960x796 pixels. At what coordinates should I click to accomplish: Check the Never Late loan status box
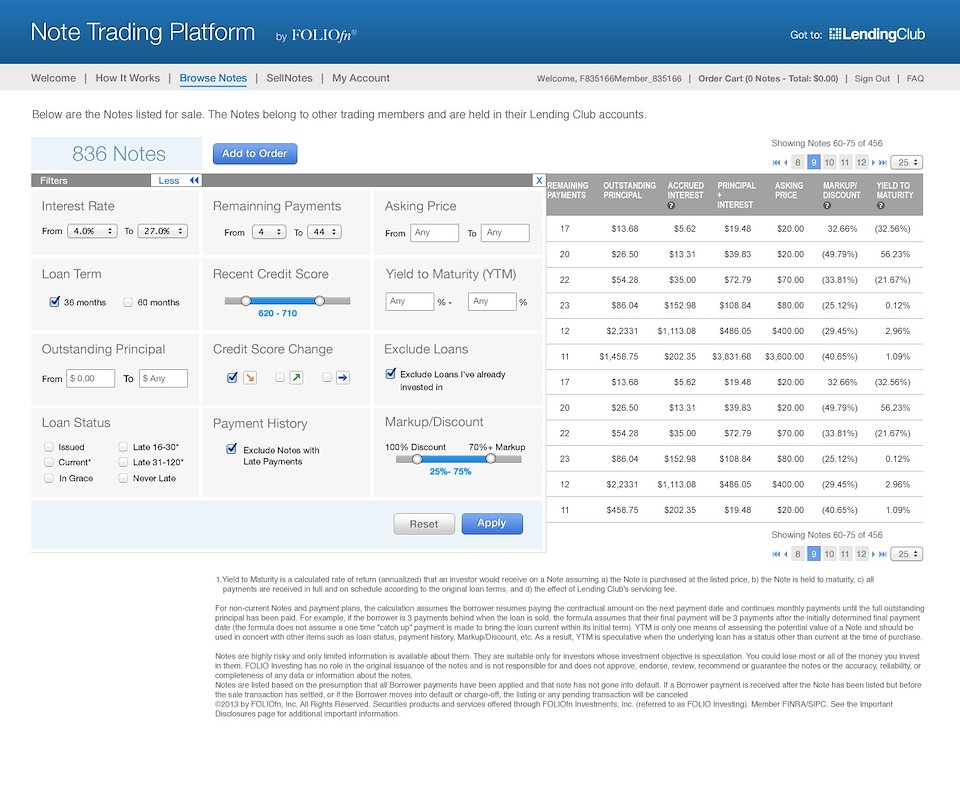pyautogui.click(x=124, y=478)
